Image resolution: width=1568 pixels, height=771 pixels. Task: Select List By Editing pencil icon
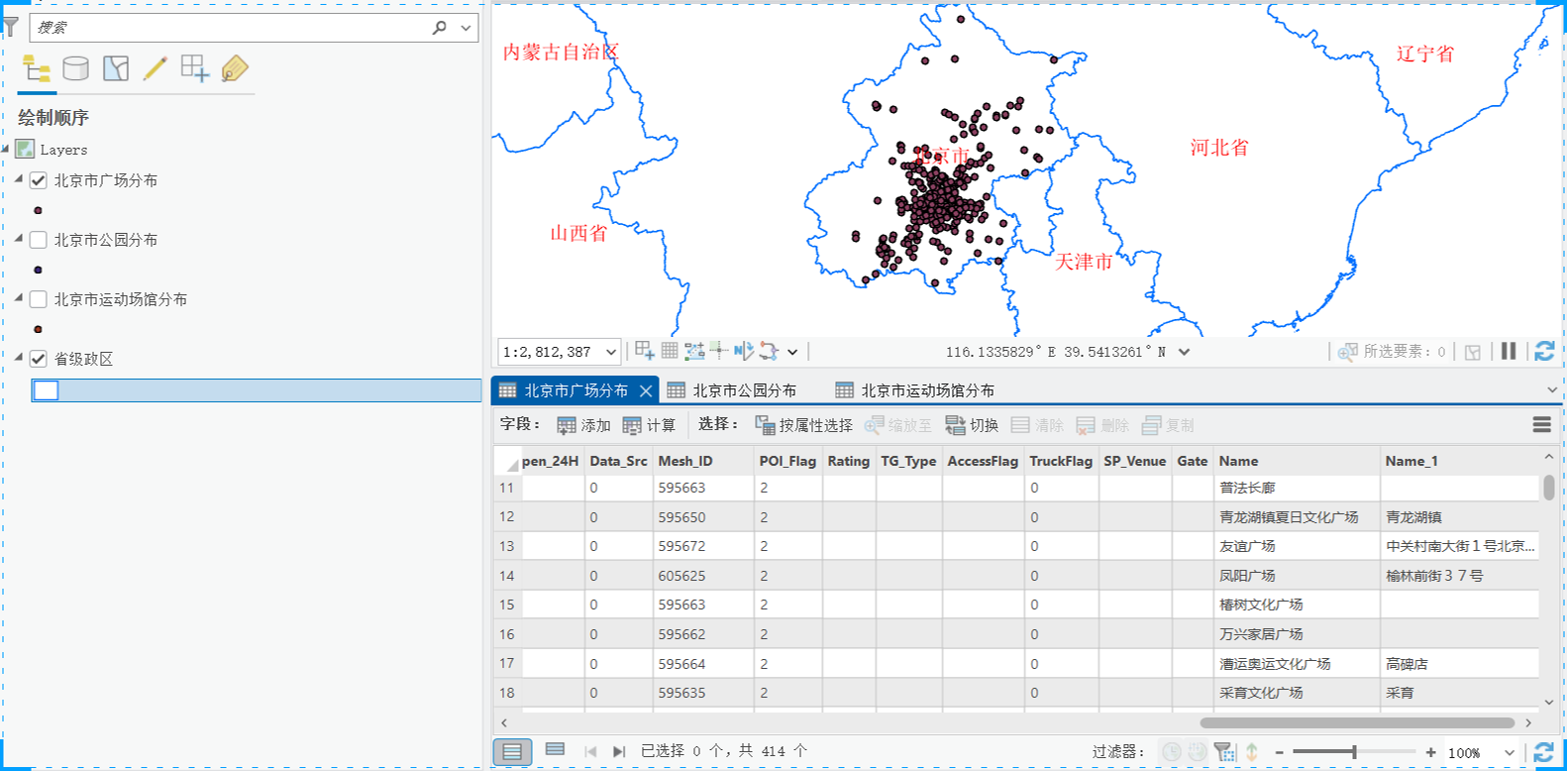pyautogui.click(x=156, y=68)
